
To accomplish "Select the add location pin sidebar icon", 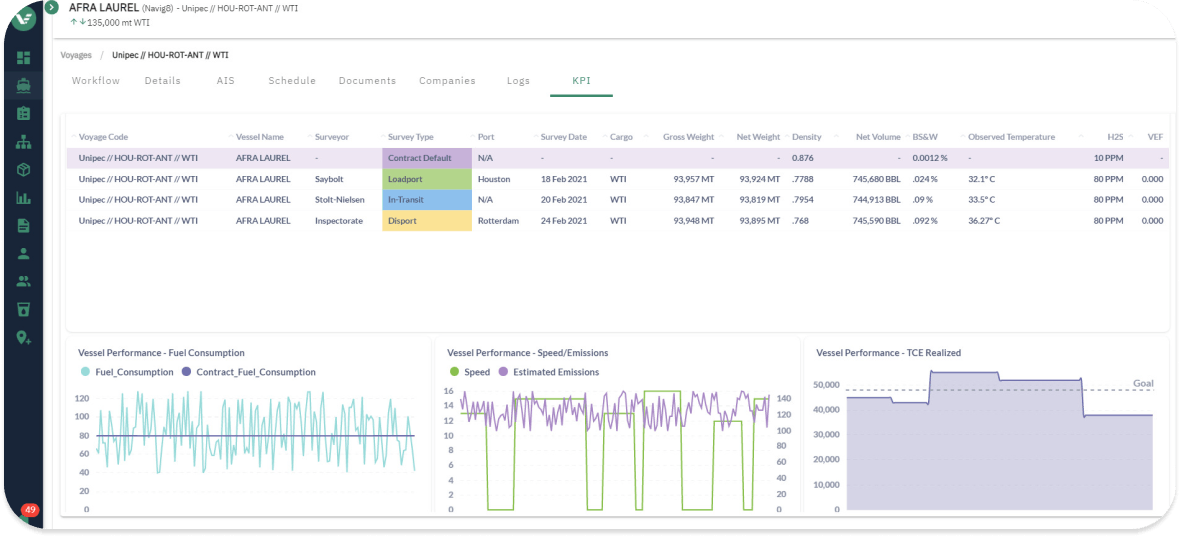I will pyautogui.click(x=23, y=338).
